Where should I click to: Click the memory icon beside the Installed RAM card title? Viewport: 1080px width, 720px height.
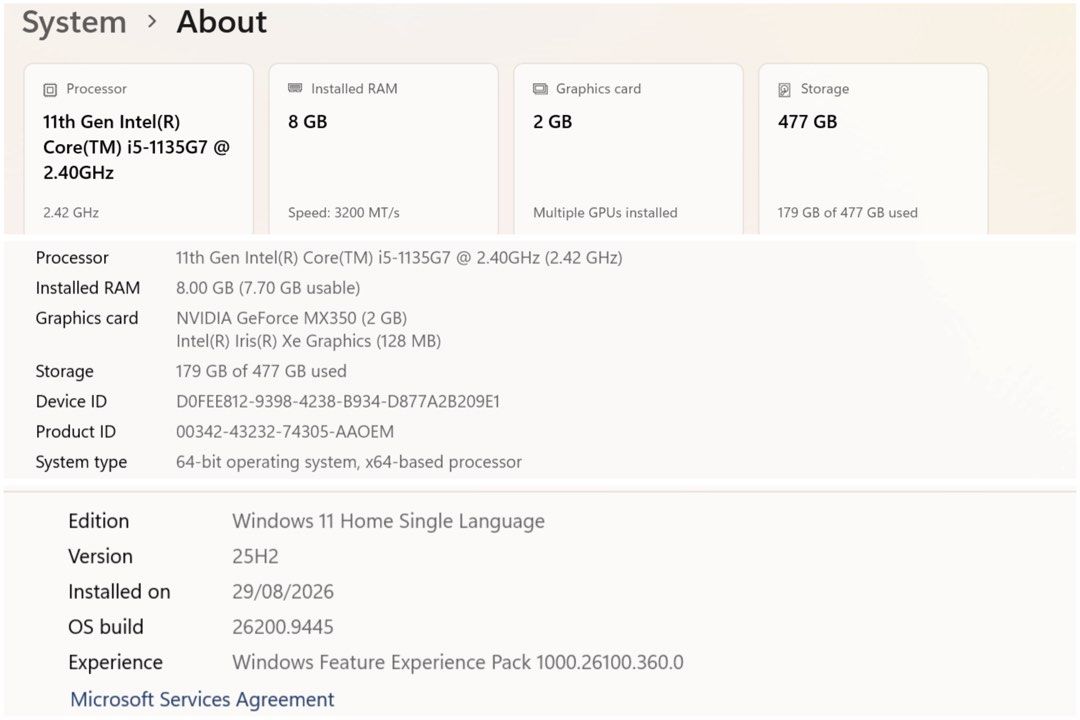coord(295,88)
